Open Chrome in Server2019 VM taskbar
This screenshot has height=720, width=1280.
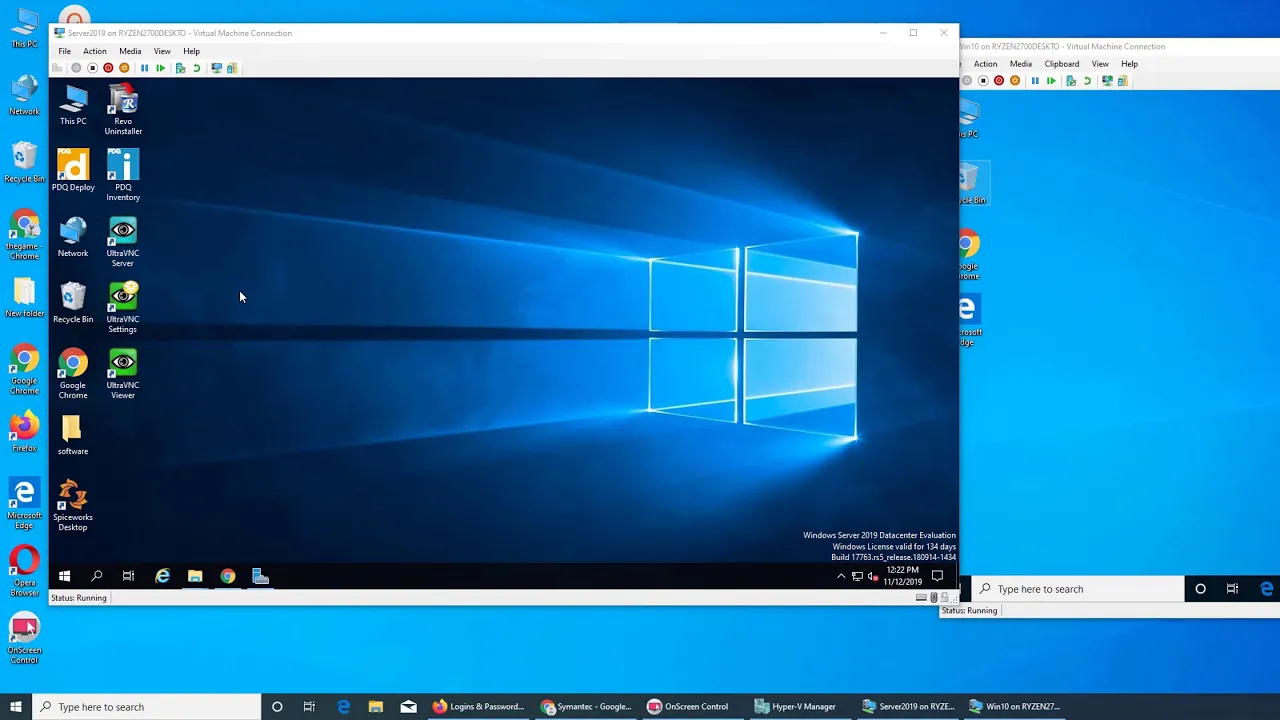(228, 576)
